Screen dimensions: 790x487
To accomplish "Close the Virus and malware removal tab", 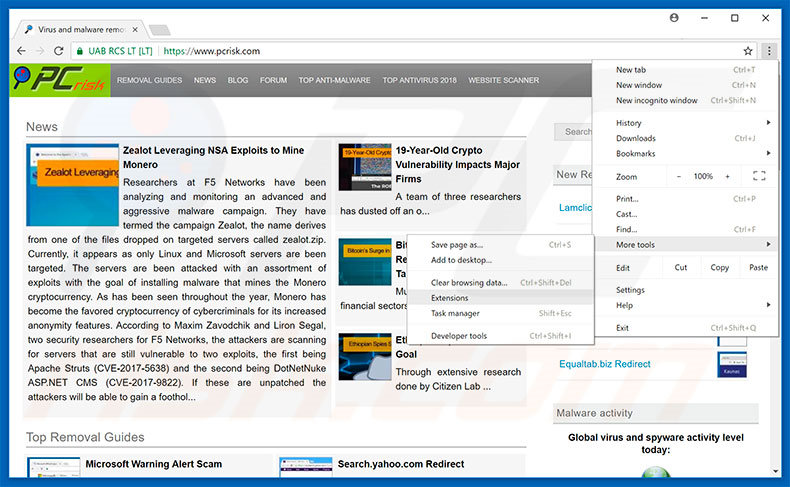I will (x=135, y=30).
